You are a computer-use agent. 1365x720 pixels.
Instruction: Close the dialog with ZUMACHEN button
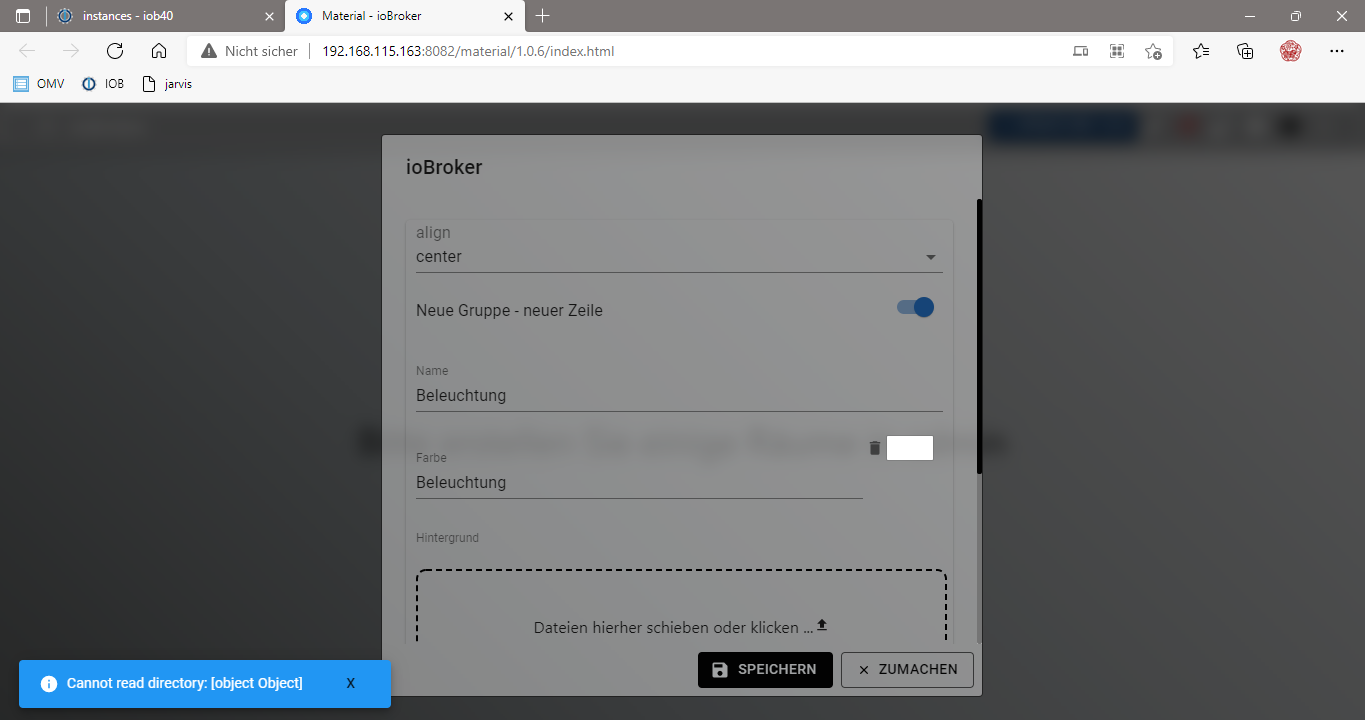(907, 670)
